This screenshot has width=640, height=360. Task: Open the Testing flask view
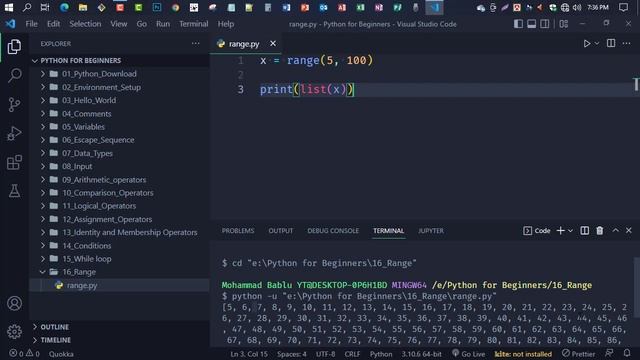click(14, 191)
